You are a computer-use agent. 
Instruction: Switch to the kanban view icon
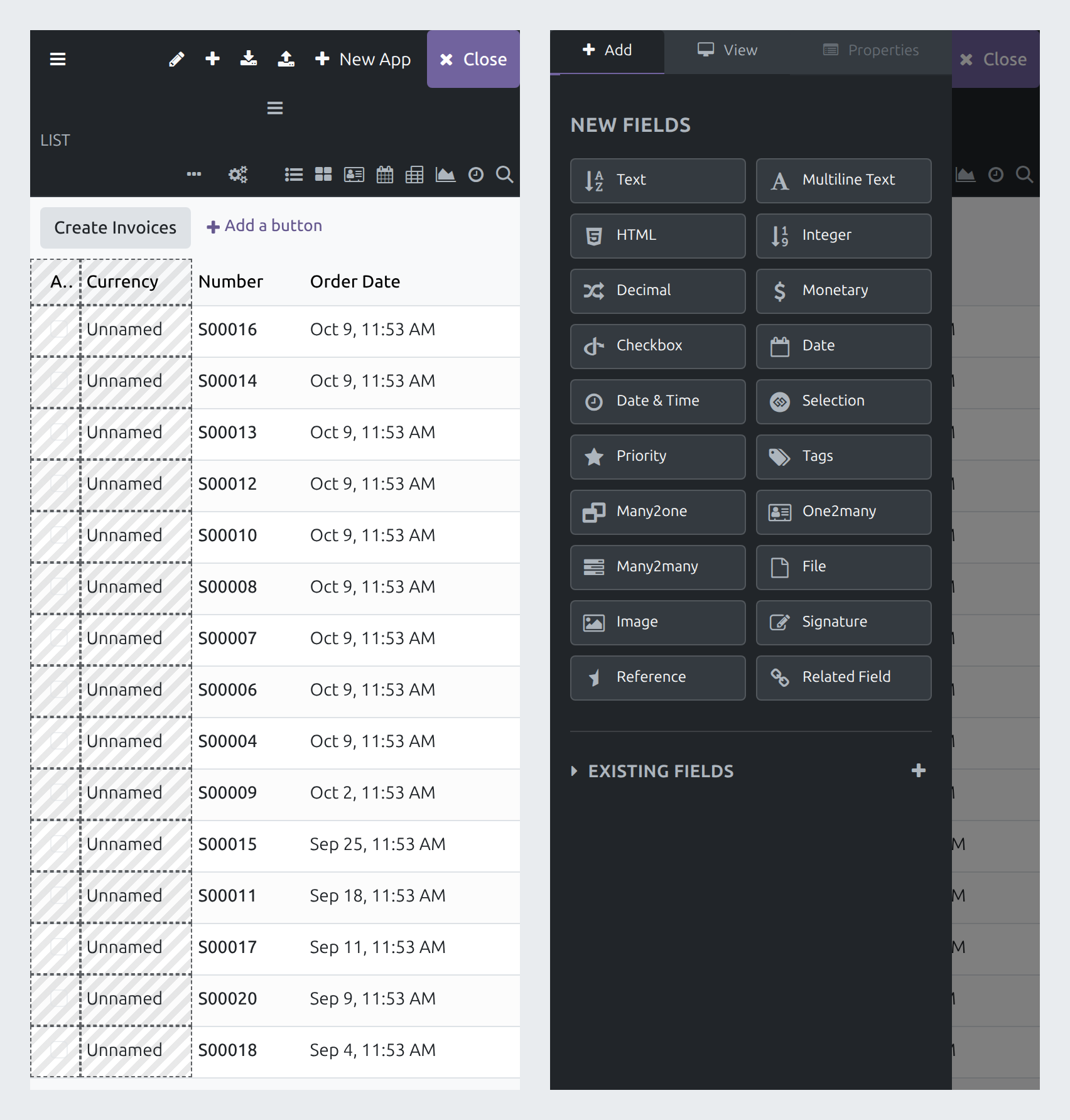323,174
